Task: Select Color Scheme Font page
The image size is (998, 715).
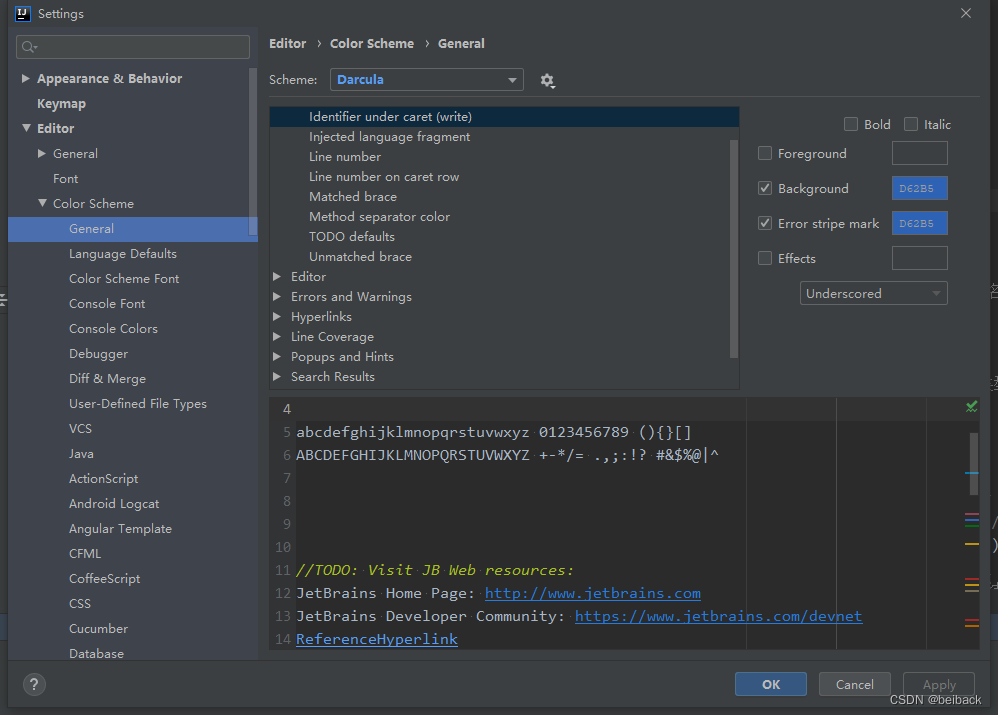Action: coord(124,279)
